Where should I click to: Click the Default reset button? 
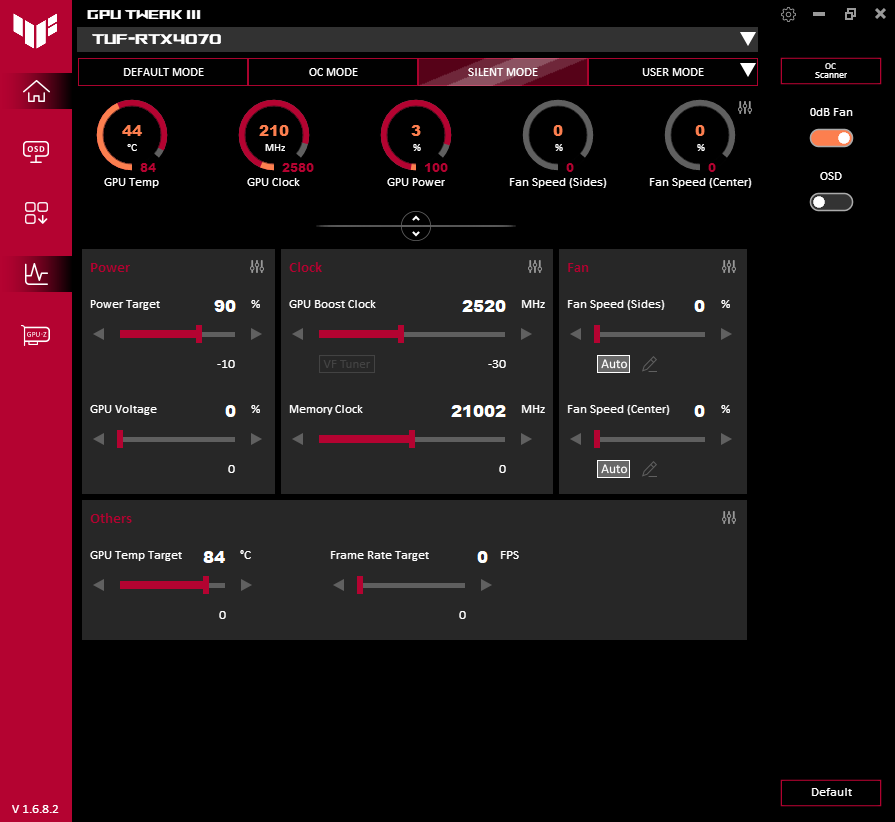click(831, 792)
